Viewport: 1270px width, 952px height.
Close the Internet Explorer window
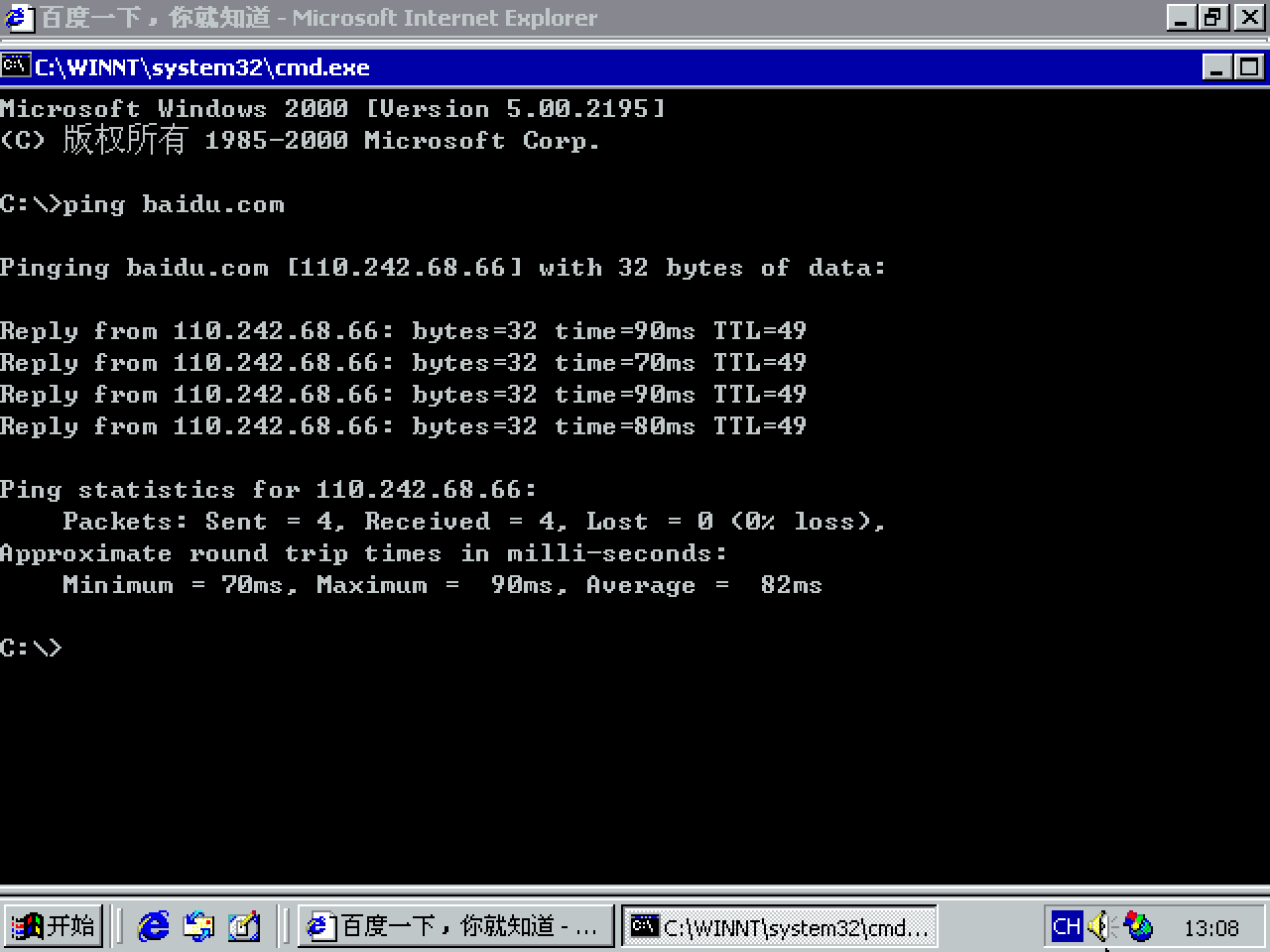tap(1248, 18)
